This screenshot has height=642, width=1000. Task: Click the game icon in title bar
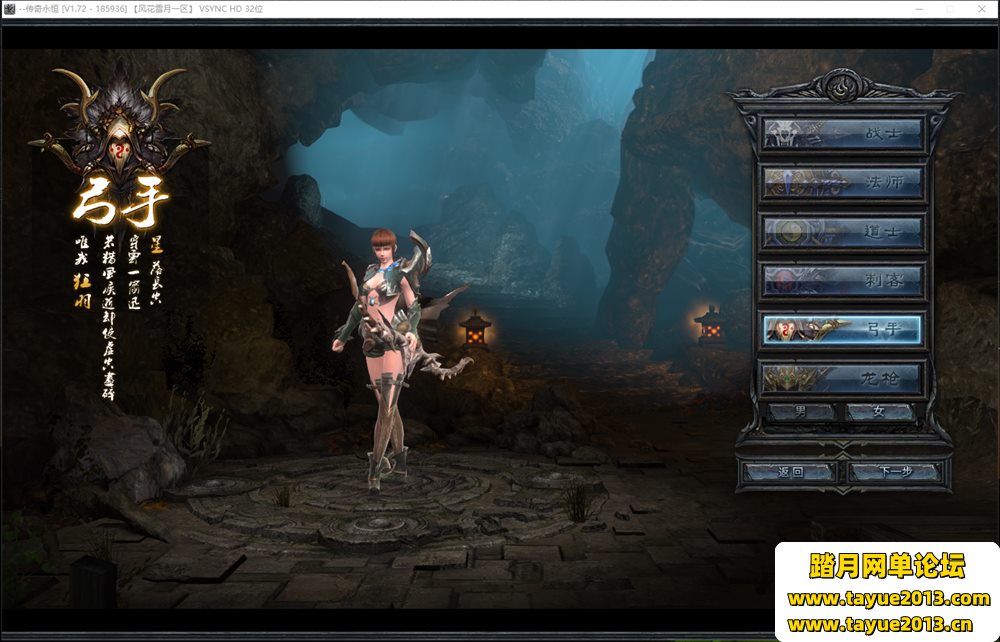coord(9,9)
